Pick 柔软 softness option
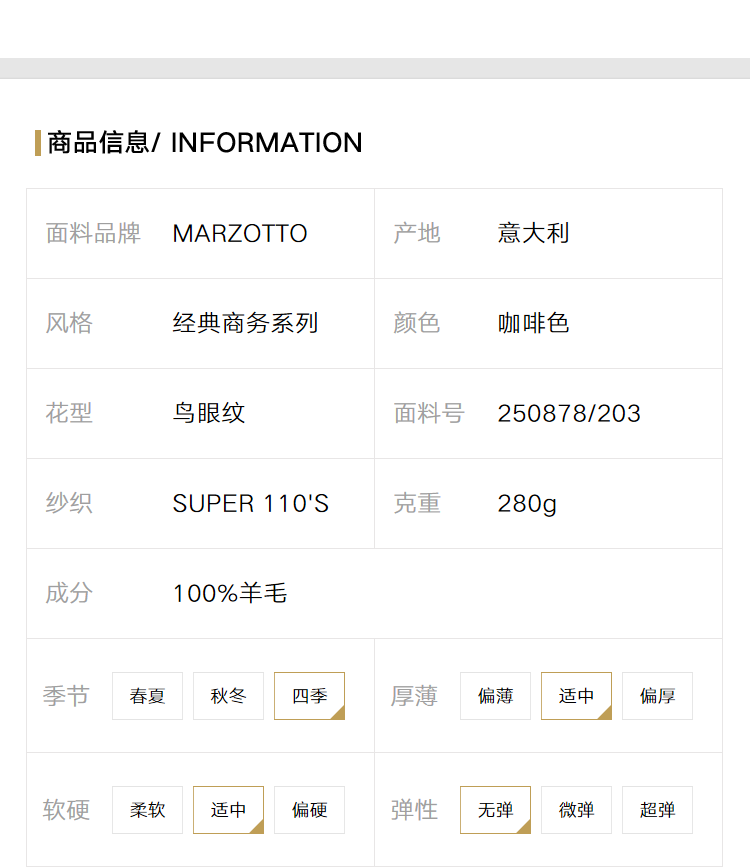 pos(147,810)
